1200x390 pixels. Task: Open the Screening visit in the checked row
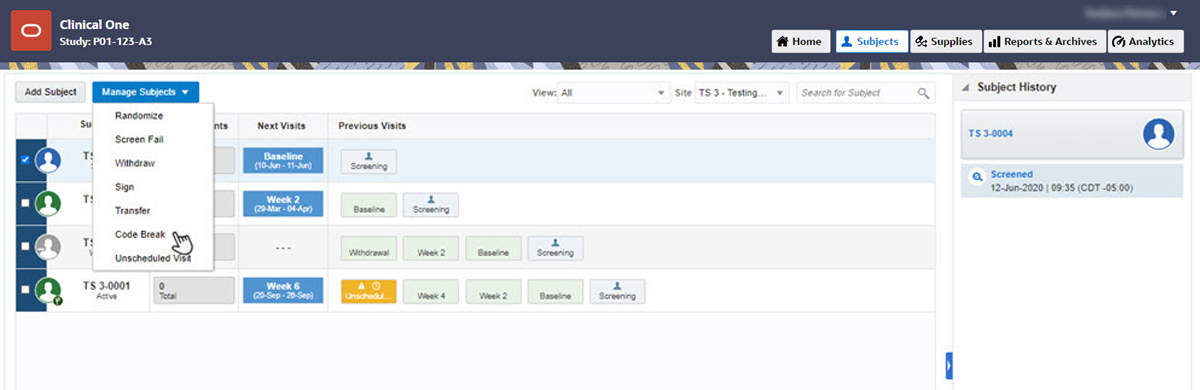(x=369, y=161)
